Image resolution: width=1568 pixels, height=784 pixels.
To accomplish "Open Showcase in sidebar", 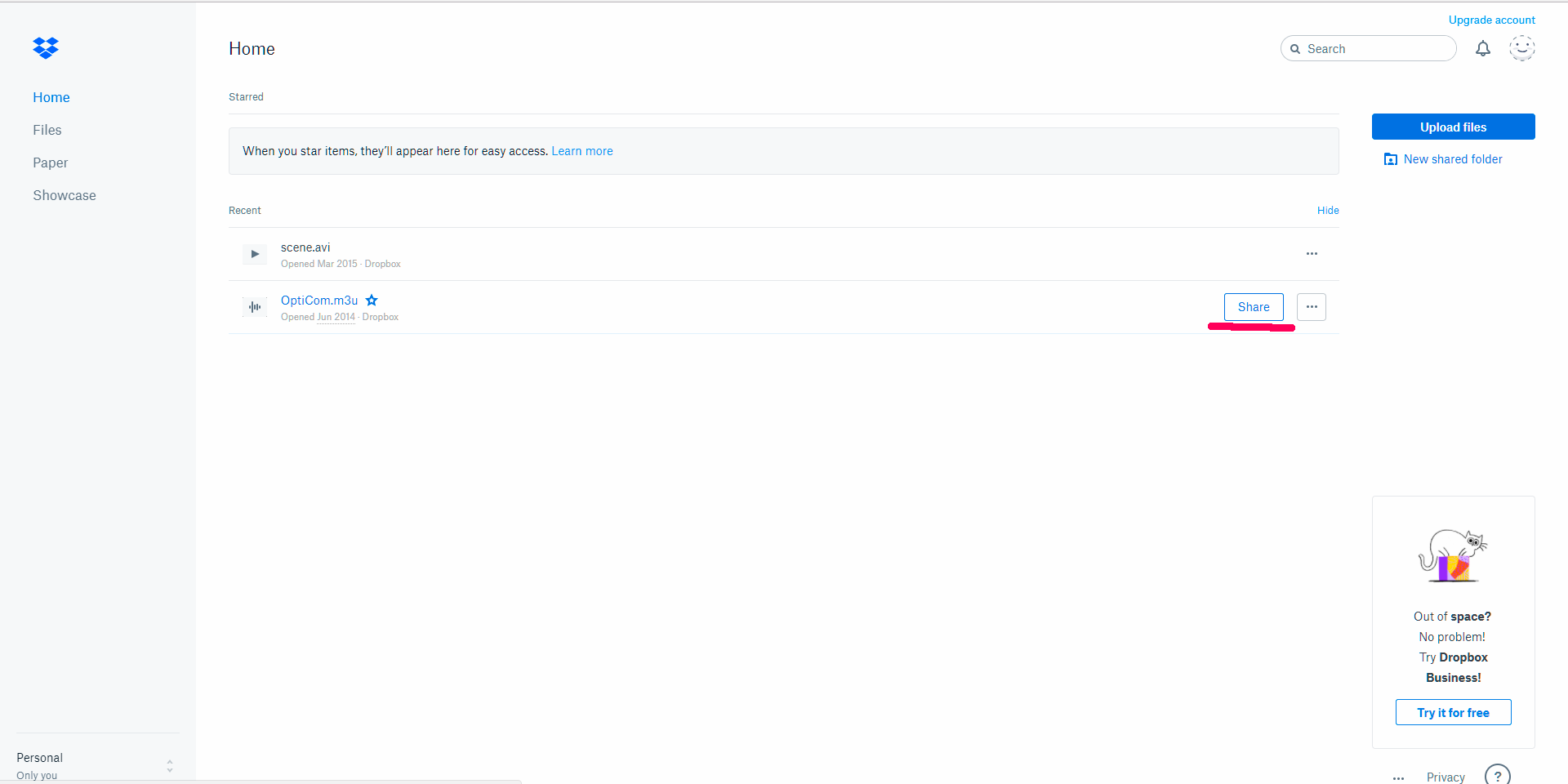I will pyautogui.click(x=65, y=195).
